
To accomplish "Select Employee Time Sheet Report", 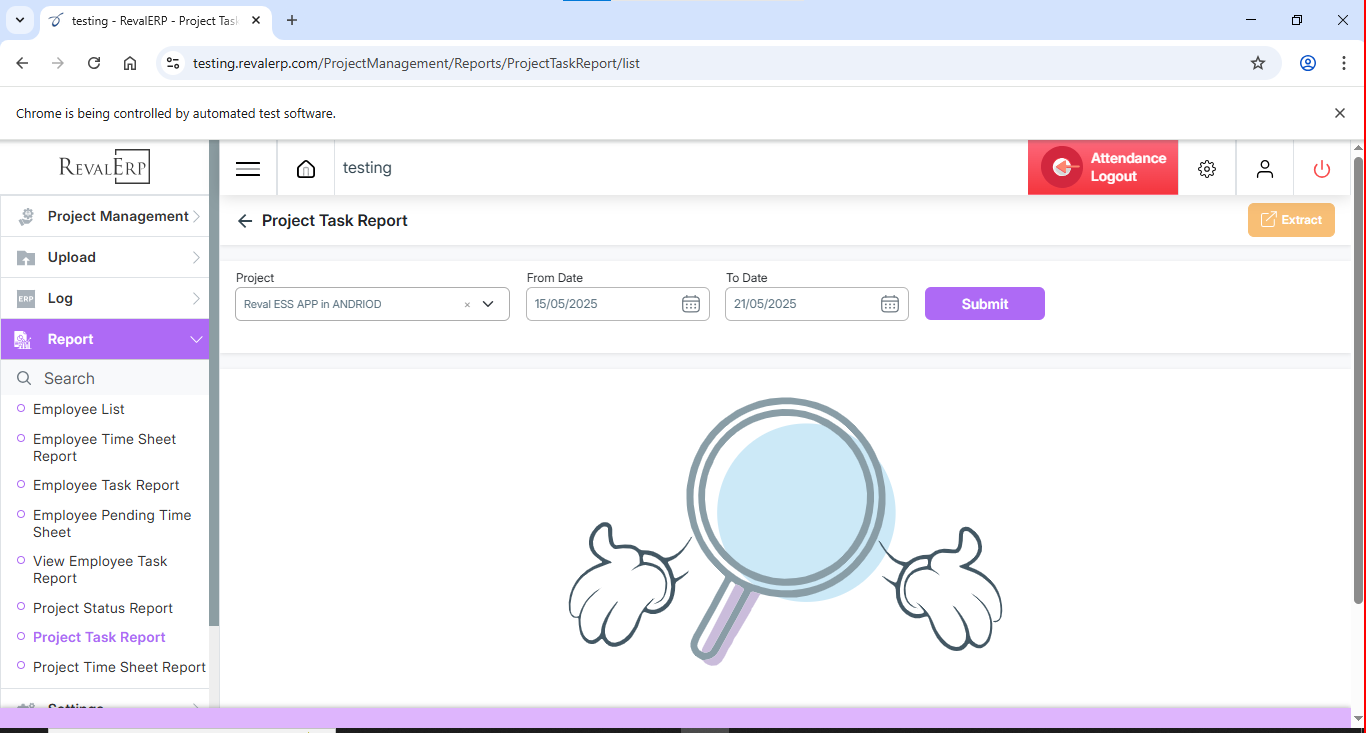I will click(x=104, y=447).
